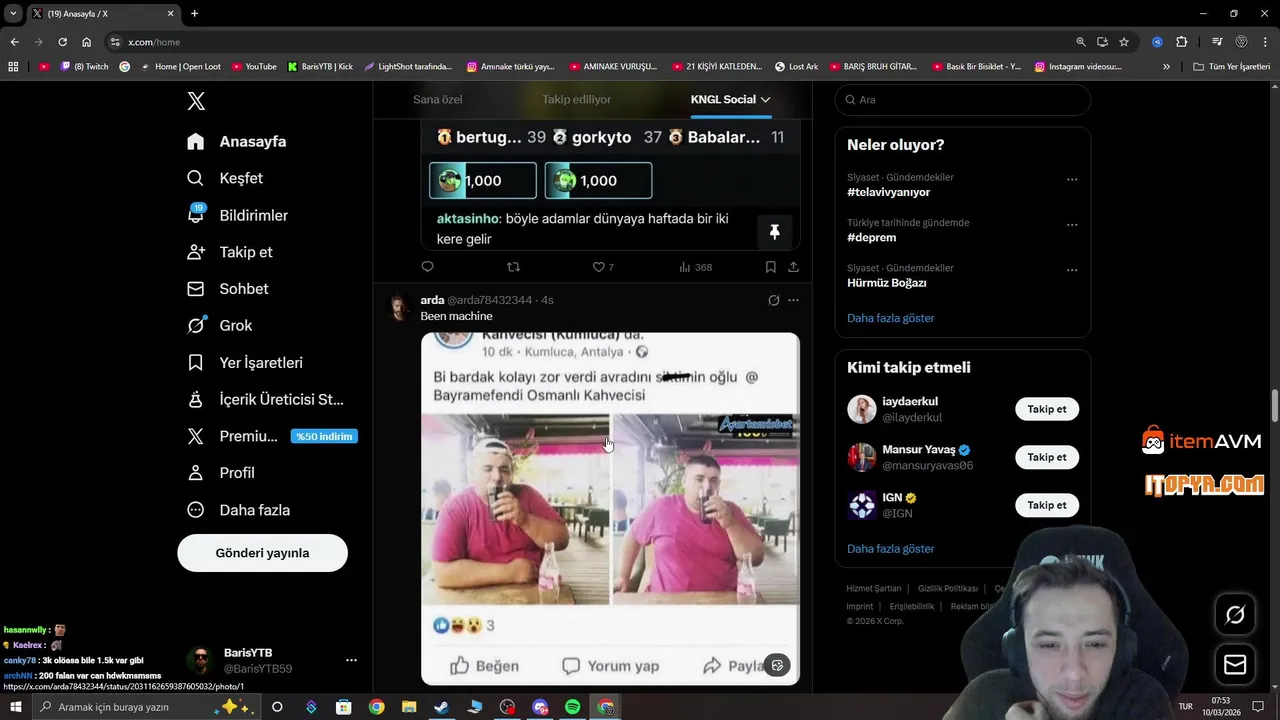Image resolution: width=1280 pixels, height=720 pixels.
Task: Reply to the post with 368 views
Action: coord(427,267)
